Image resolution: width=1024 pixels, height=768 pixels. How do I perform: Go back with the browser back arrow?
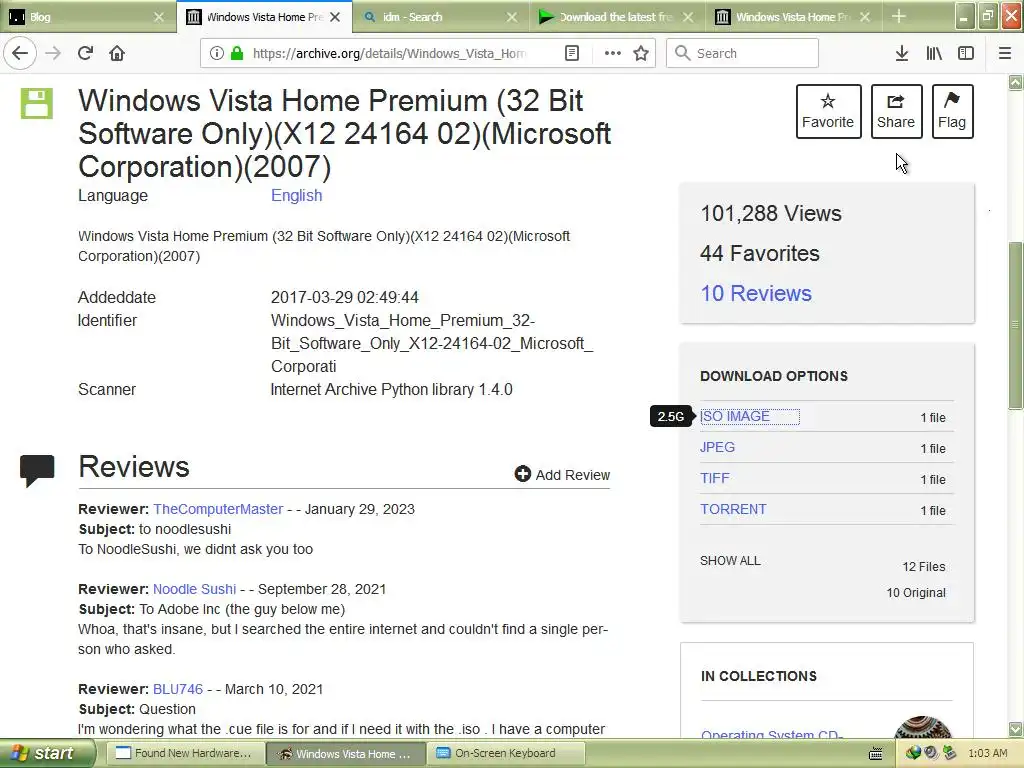pos(20,53)
